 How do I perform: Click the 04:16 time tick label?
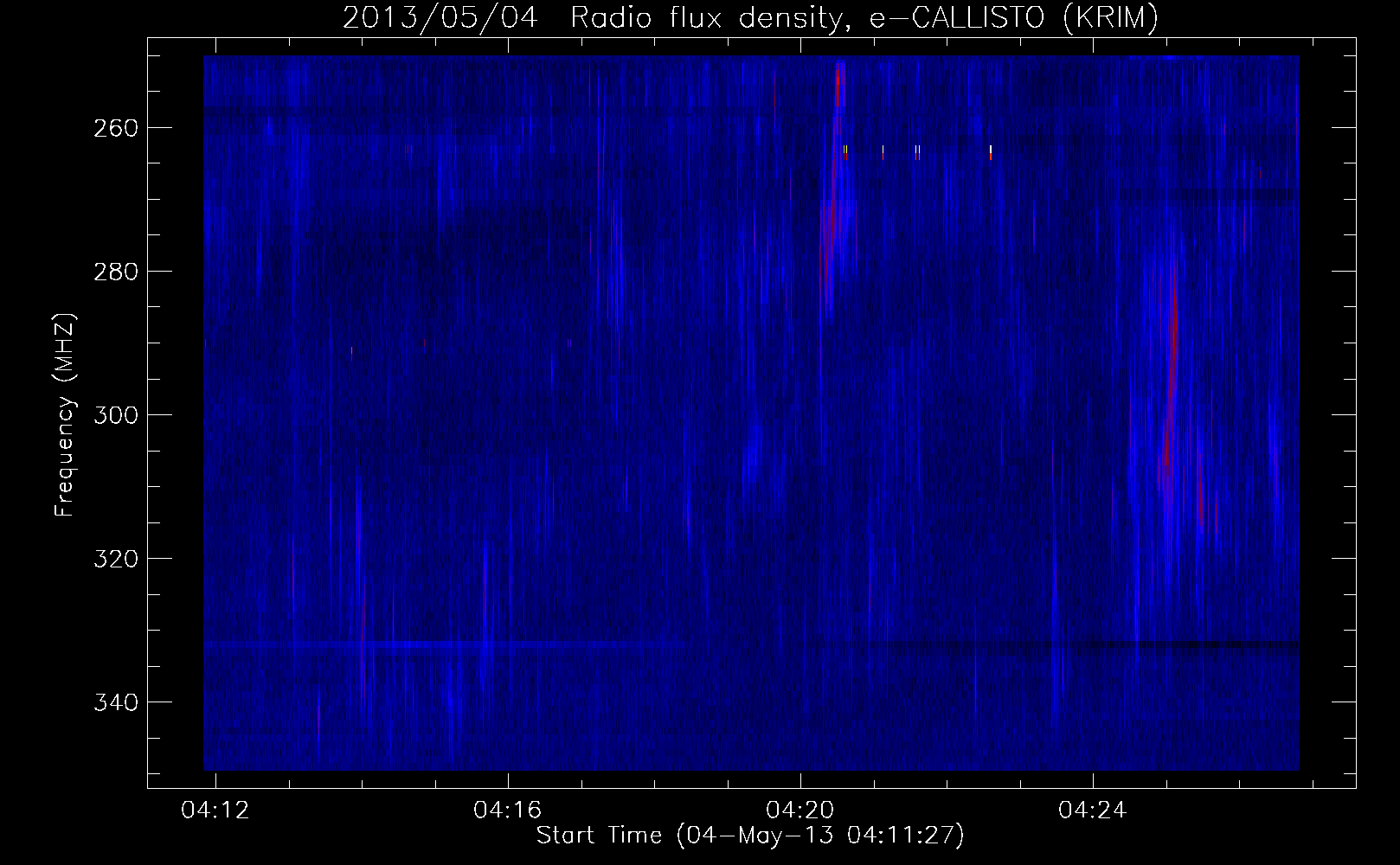pyautogui.click(x=508, y=811)
